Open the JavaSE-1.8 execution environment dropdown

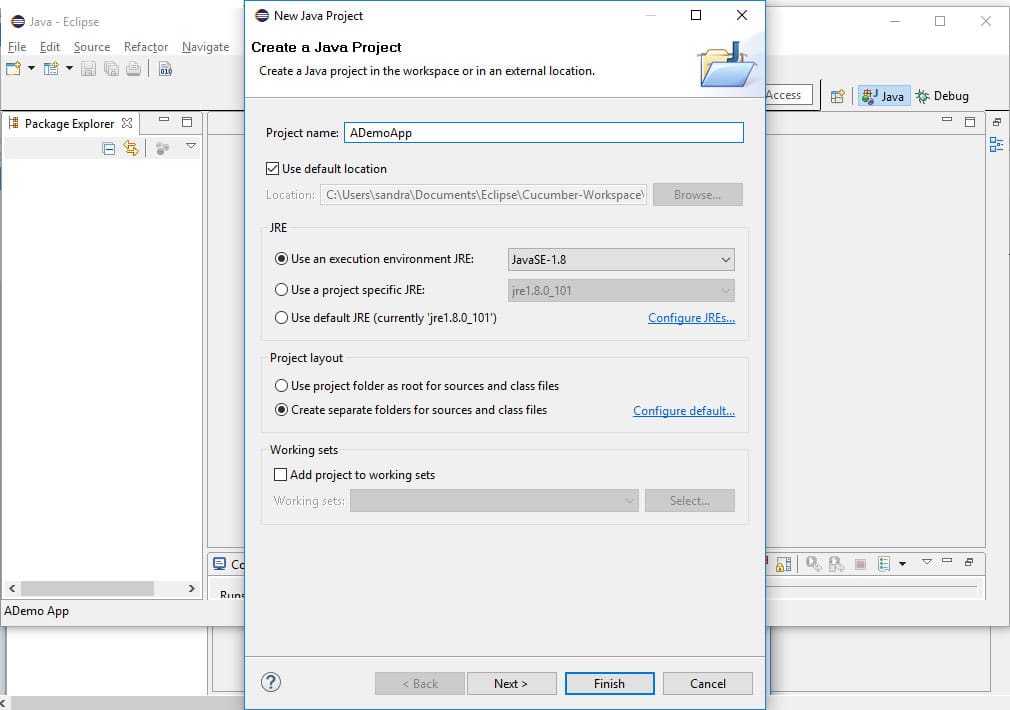(621, 260)
